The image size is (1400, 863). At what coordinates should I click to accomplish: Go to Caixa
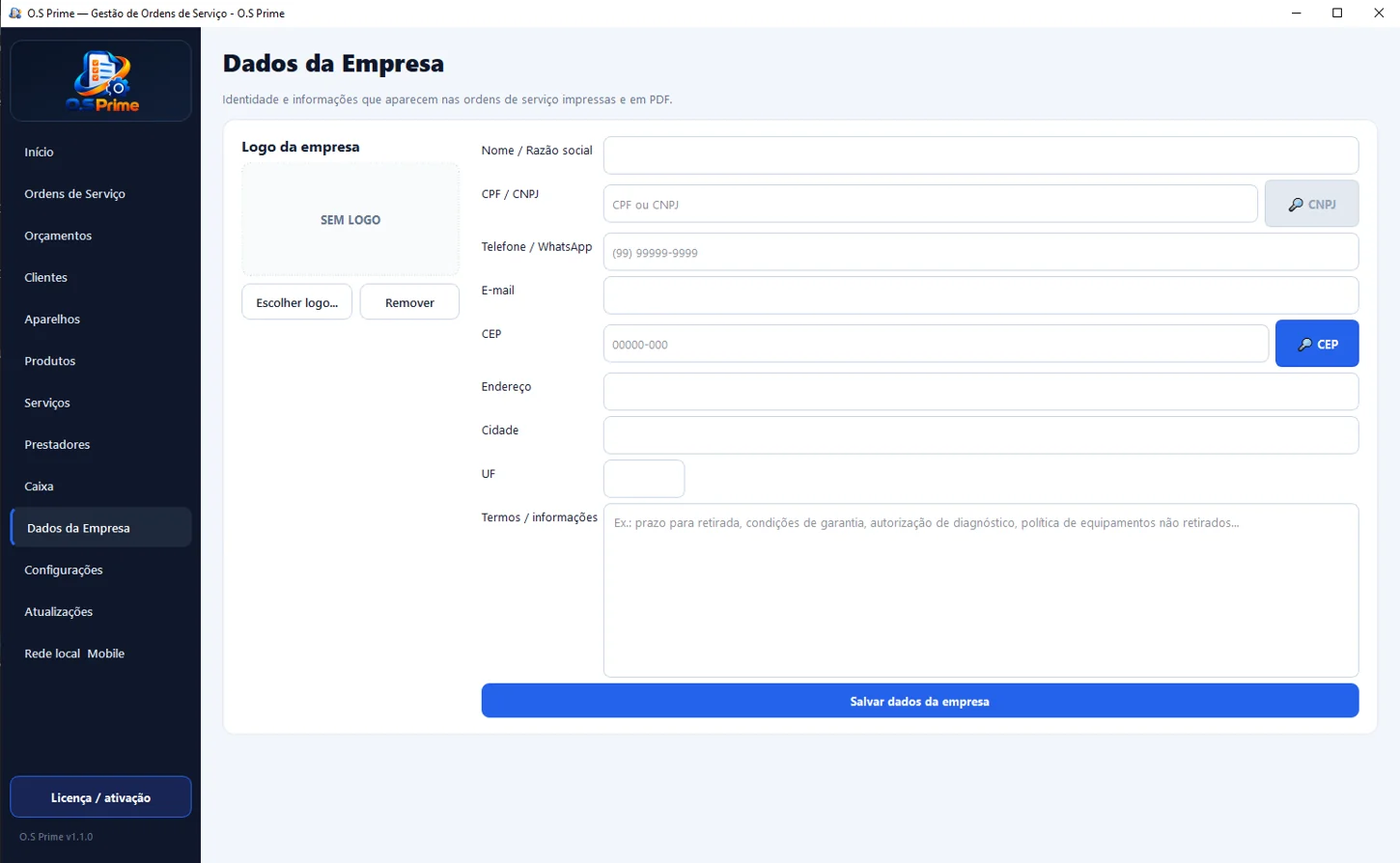[100, 487]
